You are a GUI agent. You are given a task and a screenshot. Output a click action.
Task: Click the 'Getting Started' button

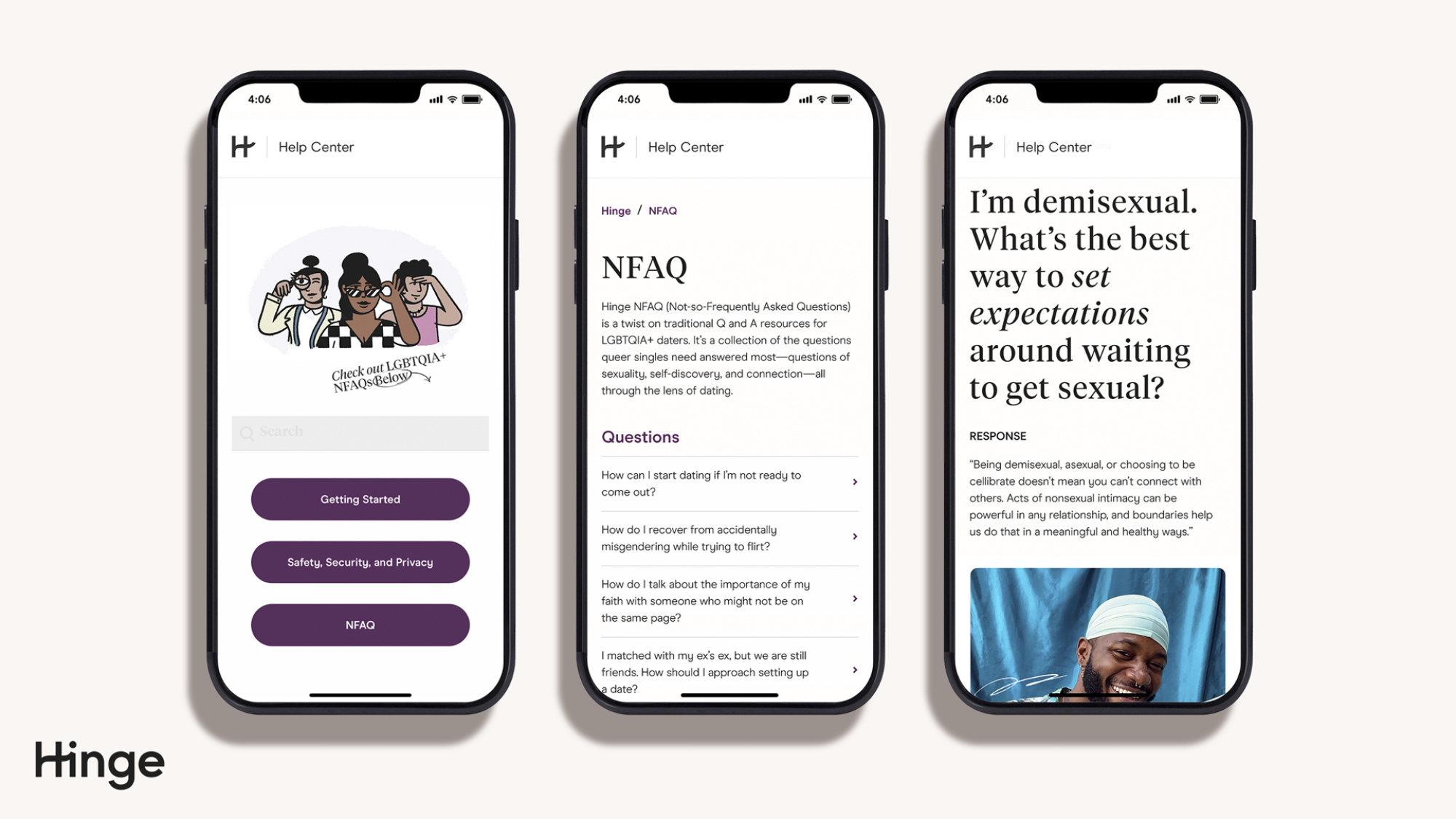pyautogui.click(x=360, y=499)
